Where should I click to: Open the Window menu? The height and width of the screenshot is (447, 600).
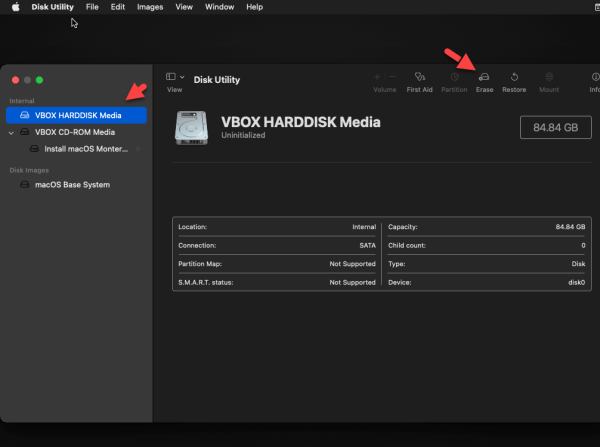coord(219,7)
